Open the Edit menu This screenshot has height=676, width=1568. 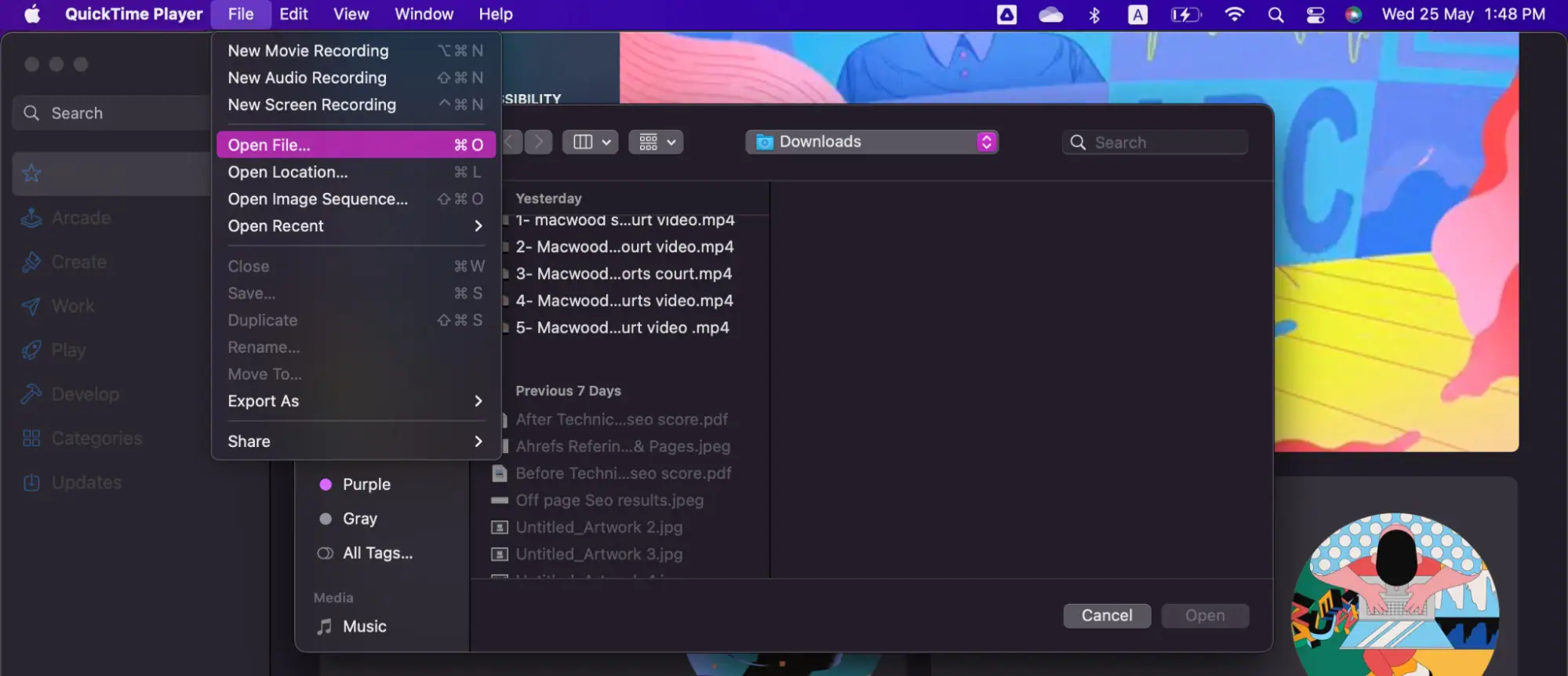click(293, 14)
